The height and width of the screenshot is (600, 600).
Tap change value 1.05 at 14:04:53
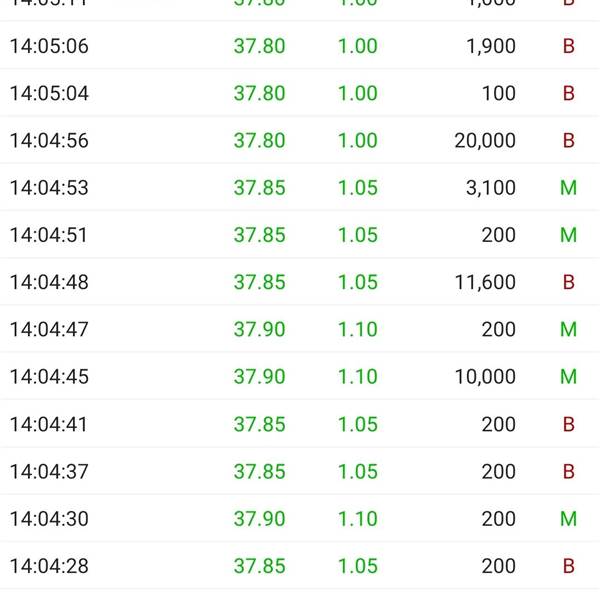coord(358,188)
